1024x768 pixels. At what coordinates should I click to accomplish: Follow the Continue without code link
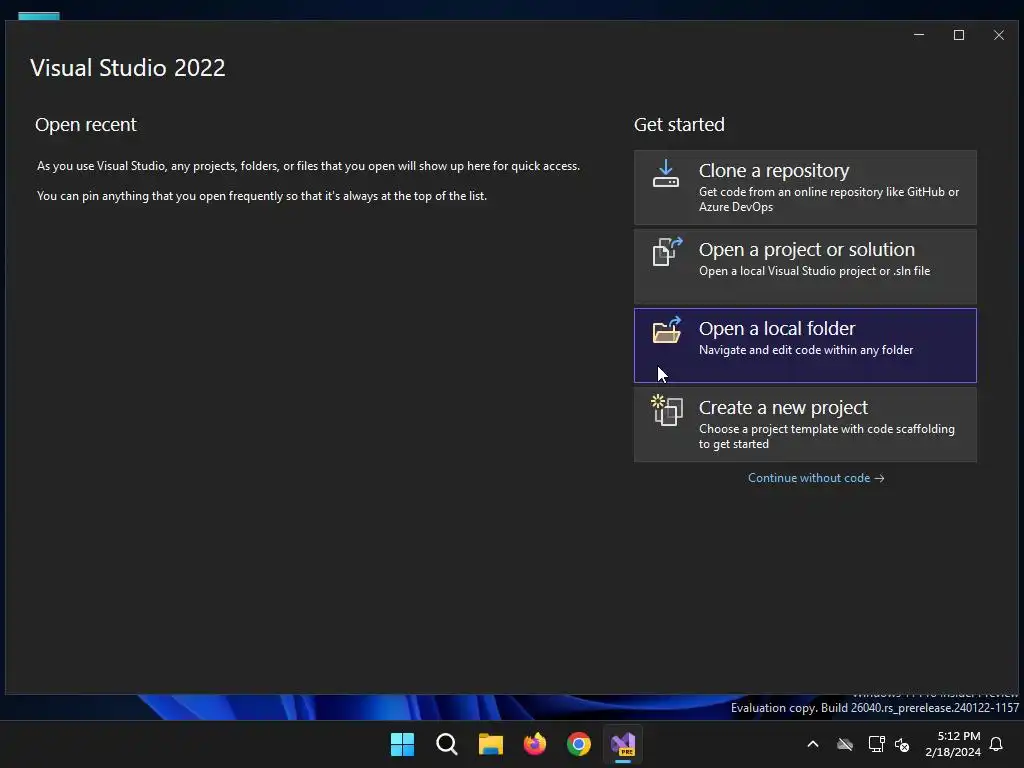(x=816, y=478)
